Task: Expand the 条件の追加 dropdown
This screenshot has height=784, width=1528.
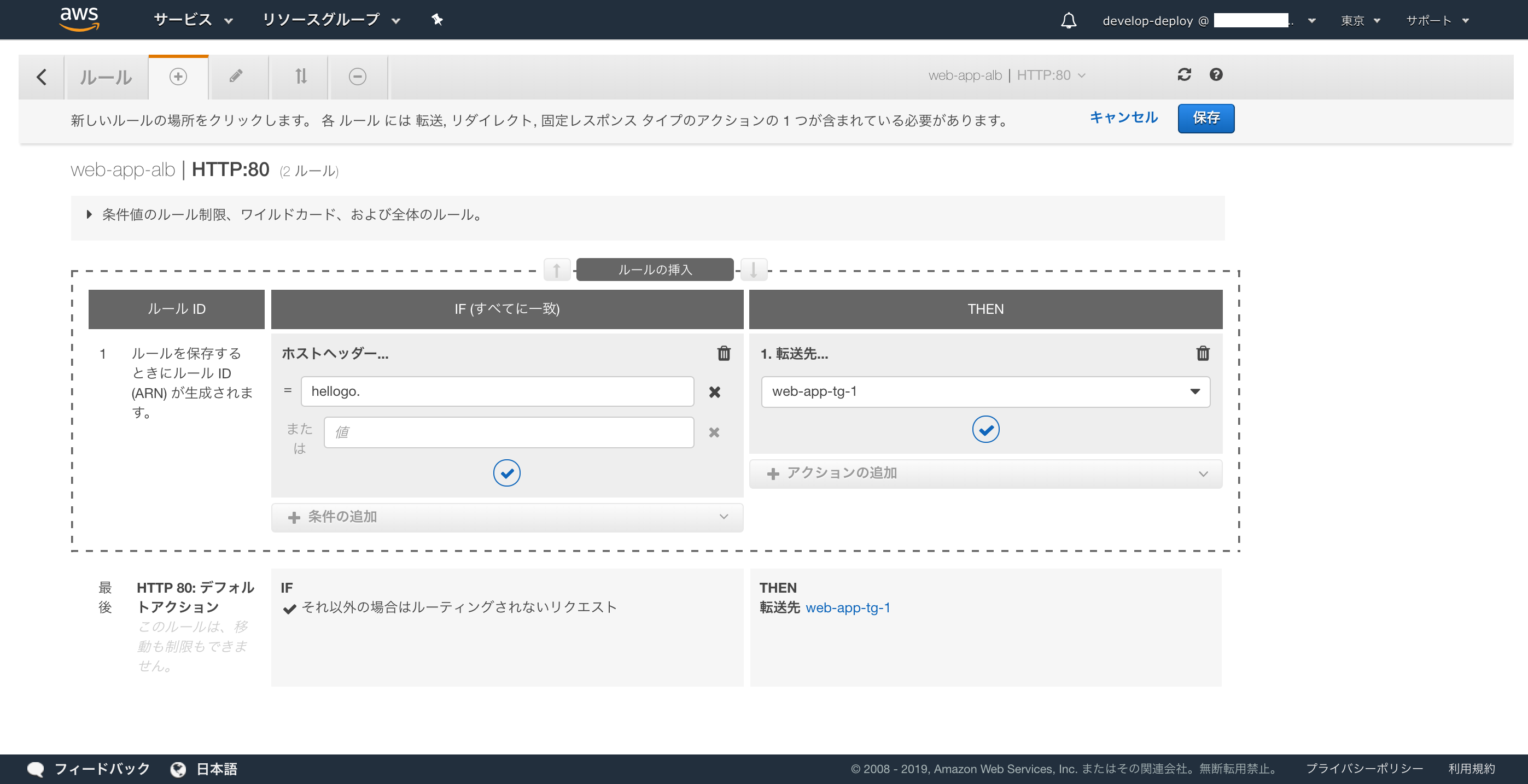Action: point(506,517)
